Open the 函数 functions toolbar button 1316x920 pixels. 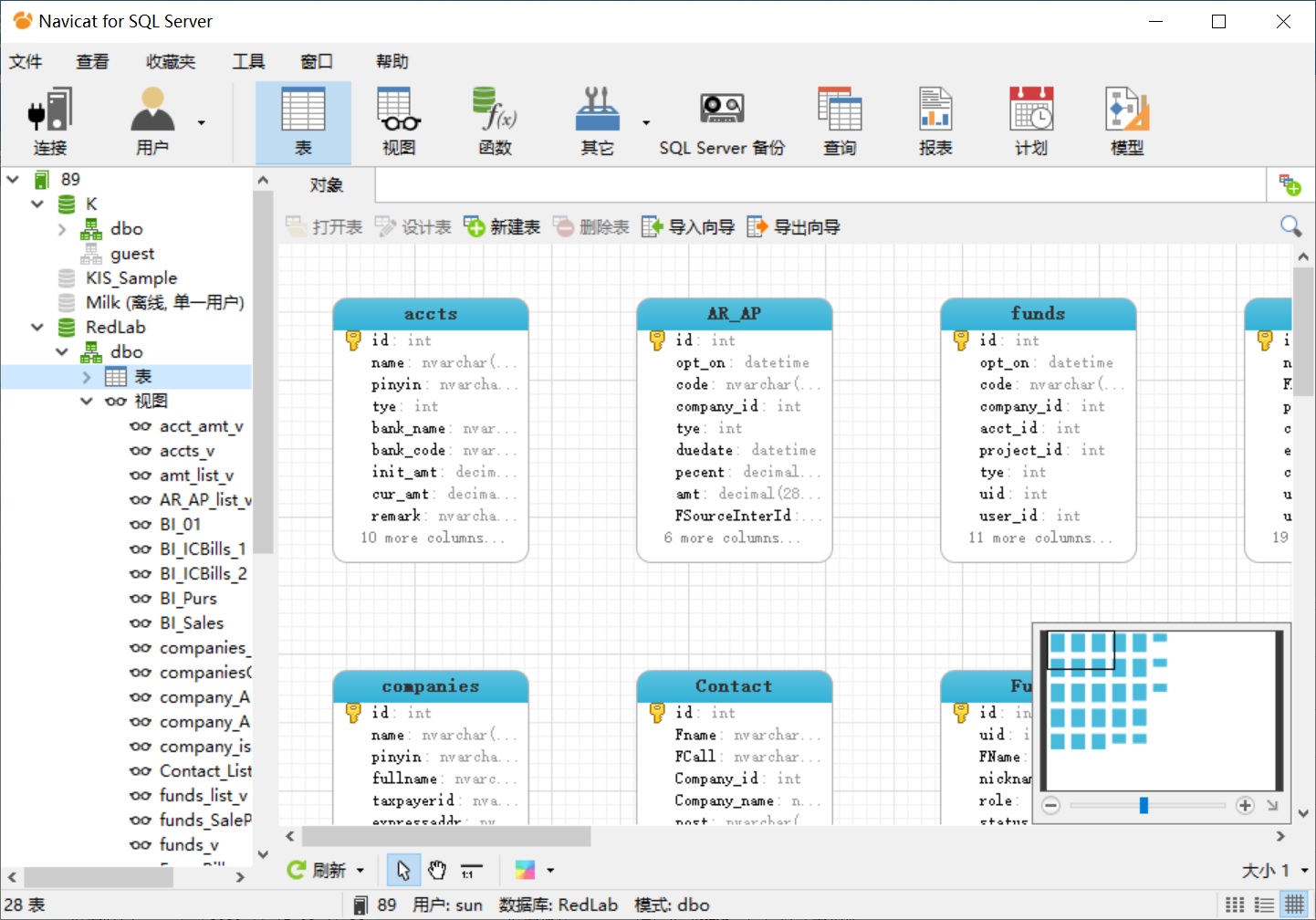pos(496,122)
